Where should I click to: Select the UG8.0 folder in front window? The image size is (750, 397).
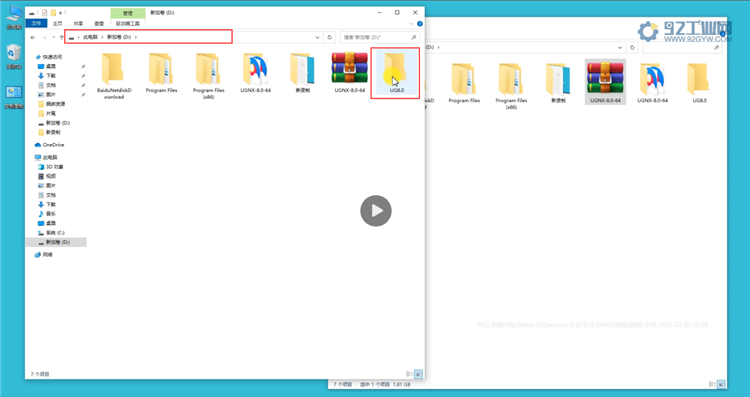tap(397, 73)
